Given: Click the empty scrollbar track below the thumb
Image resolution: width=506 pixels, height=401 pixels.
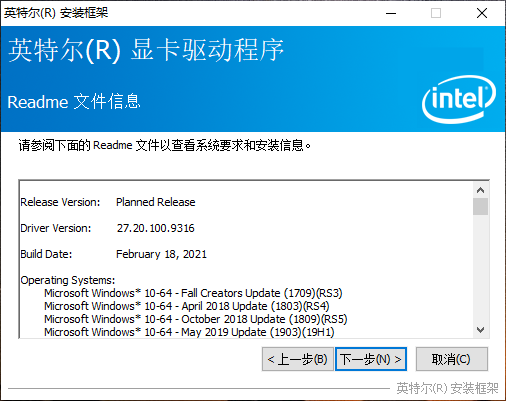Looking at the screenshot, I should [x=480, y=269].
